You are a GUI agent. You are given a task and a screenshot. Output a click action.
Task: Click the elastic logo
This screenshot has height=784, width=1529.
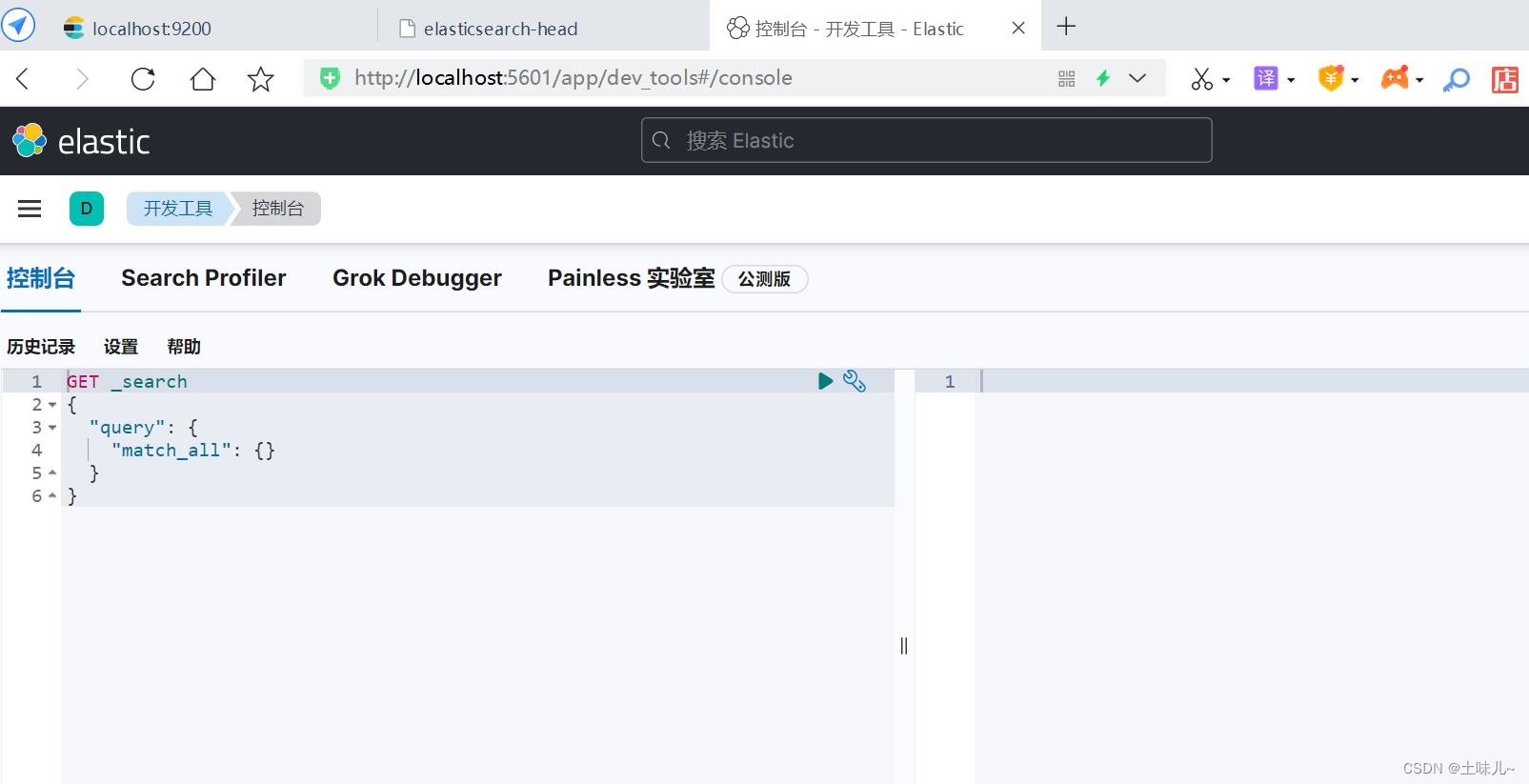[81, 141]
